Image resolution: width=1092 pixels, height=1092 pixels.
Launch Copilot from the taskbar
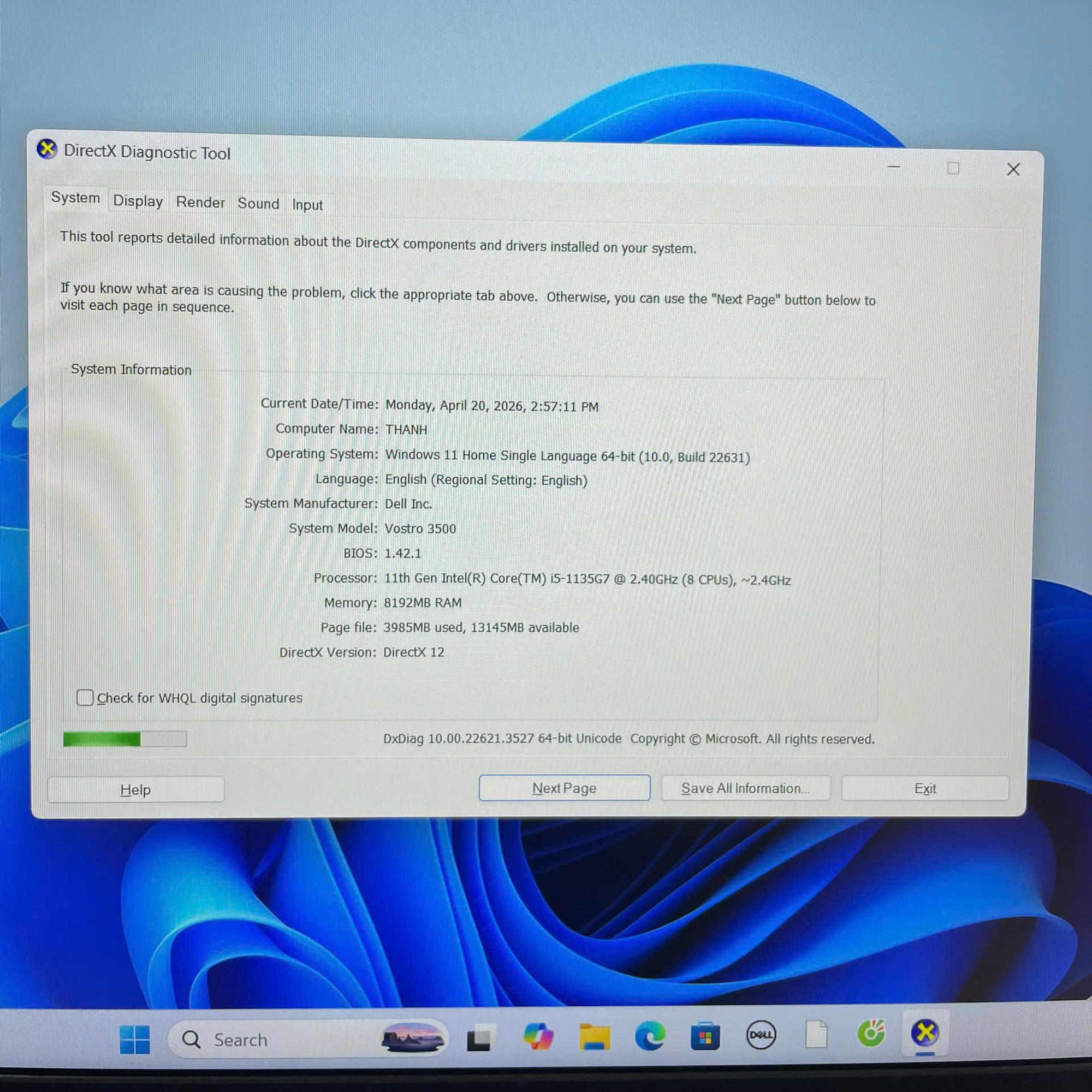[x=538, y=1036]
